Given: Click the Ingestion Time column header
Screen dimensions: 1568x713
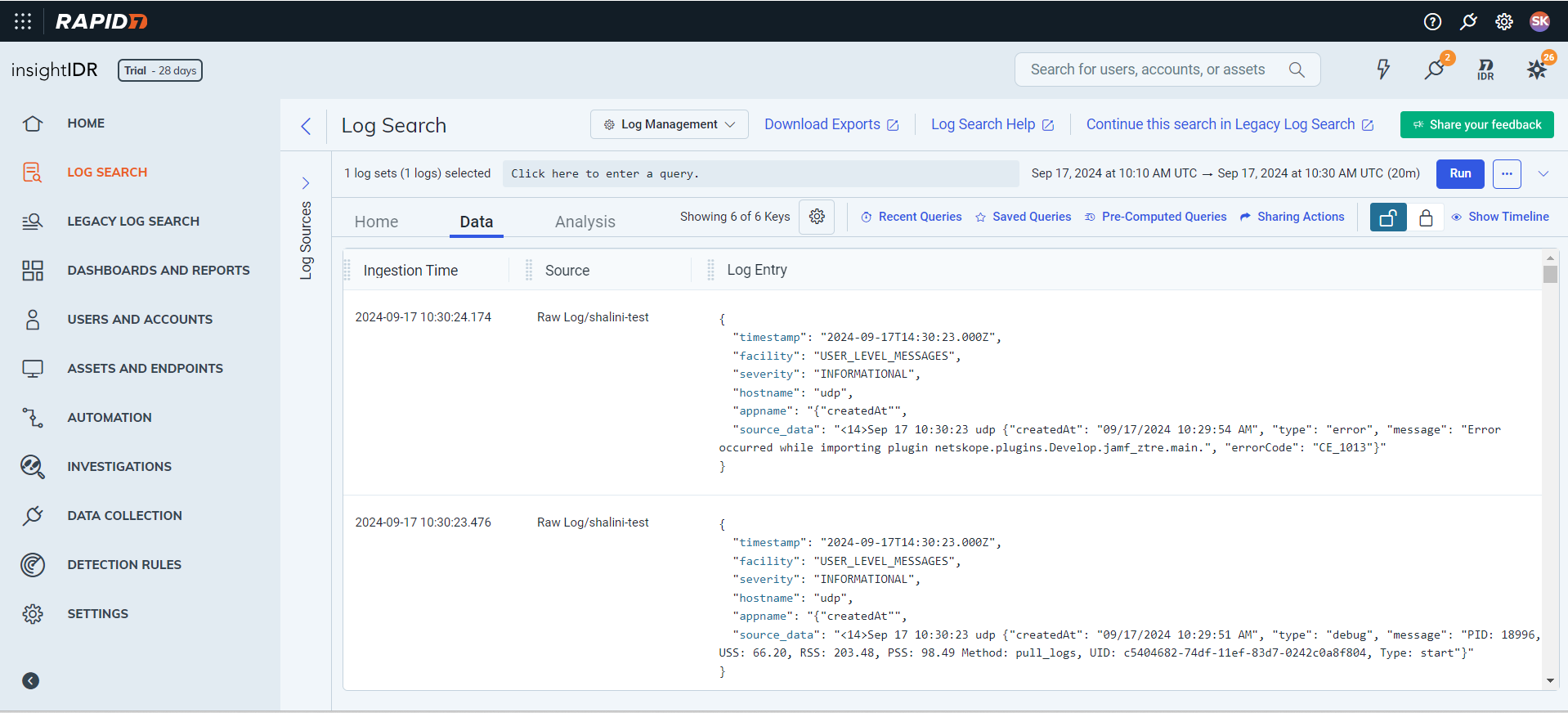Looking at the screenshot, I should click(410, 271).
